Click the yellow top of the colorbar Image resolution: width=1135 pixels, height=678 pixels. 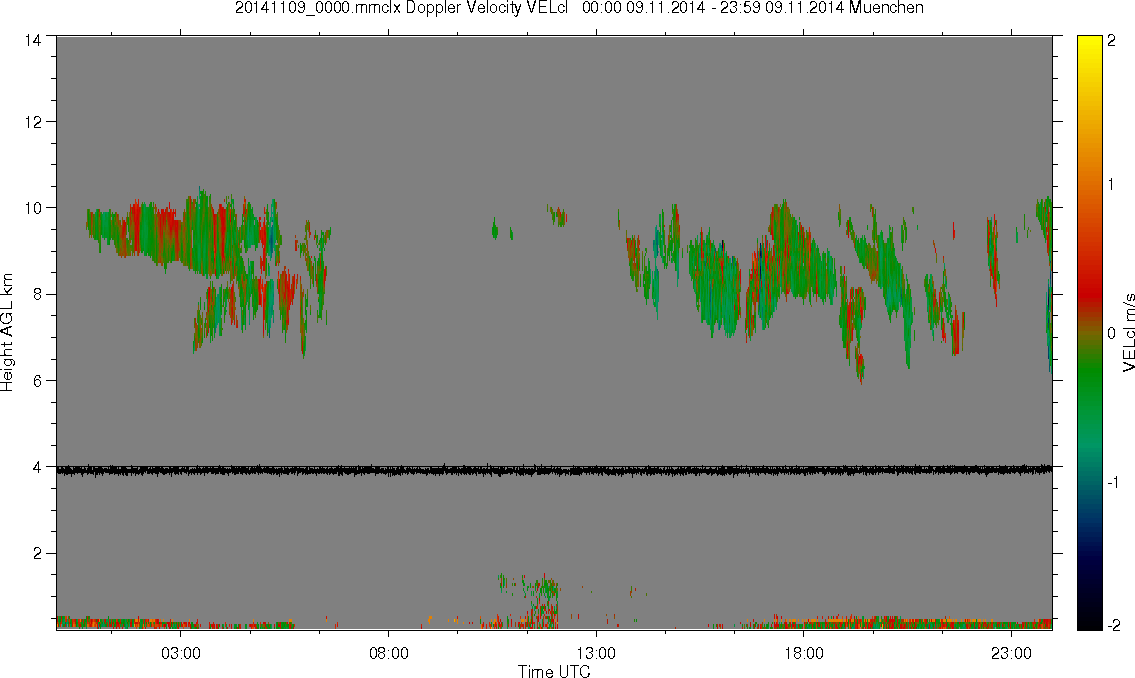(1089, 43)
